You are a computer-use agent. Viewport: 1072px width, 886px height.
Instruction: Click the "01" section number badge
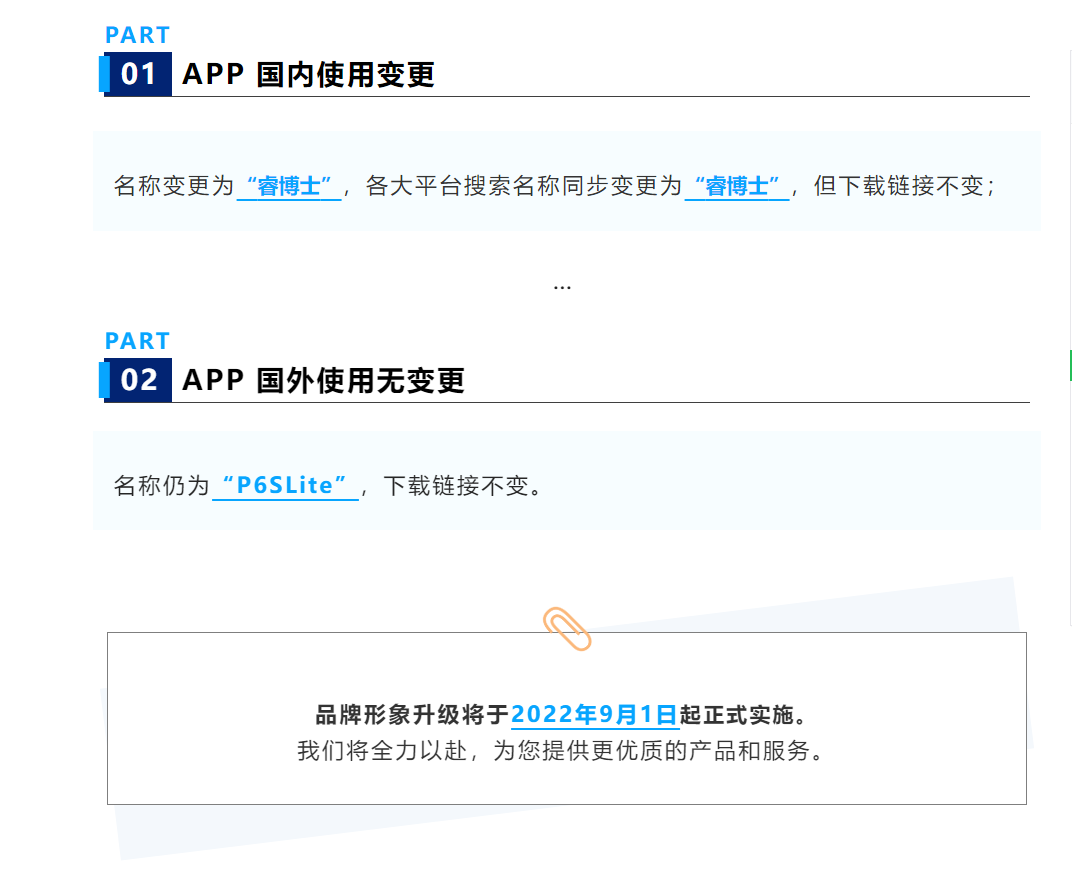pyautogui.click(x=138, y=74)
